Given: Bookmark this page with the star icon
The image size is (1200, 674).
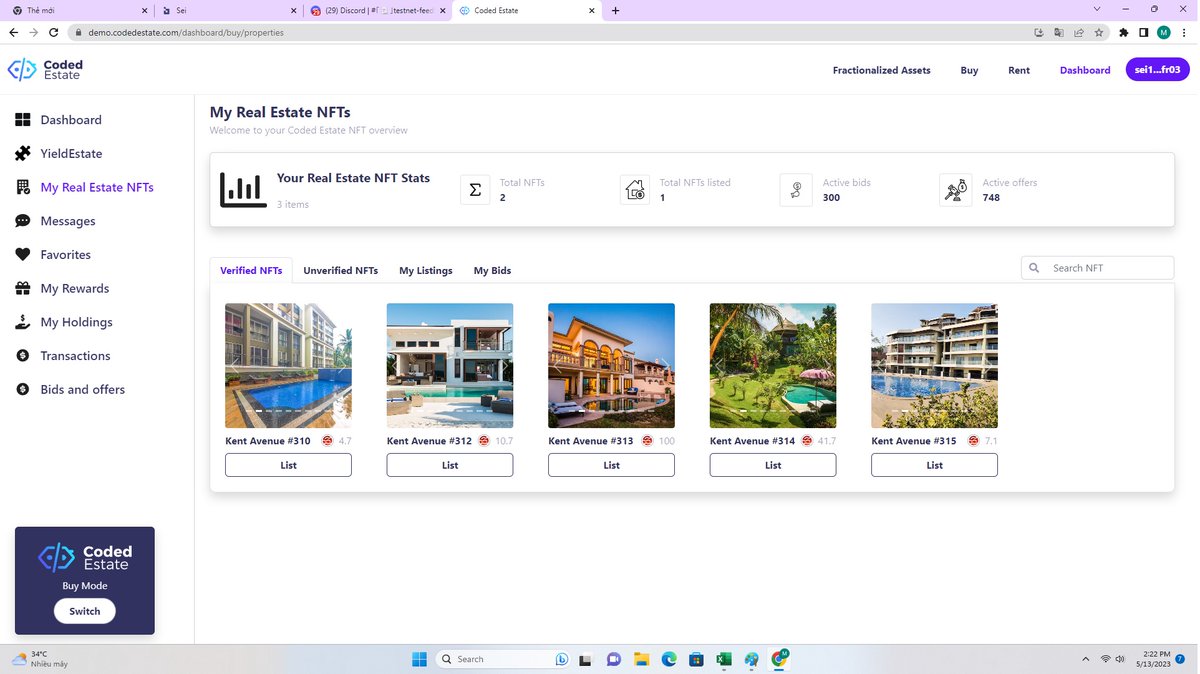Looking at the screenshot, I should pos(1099,32).
